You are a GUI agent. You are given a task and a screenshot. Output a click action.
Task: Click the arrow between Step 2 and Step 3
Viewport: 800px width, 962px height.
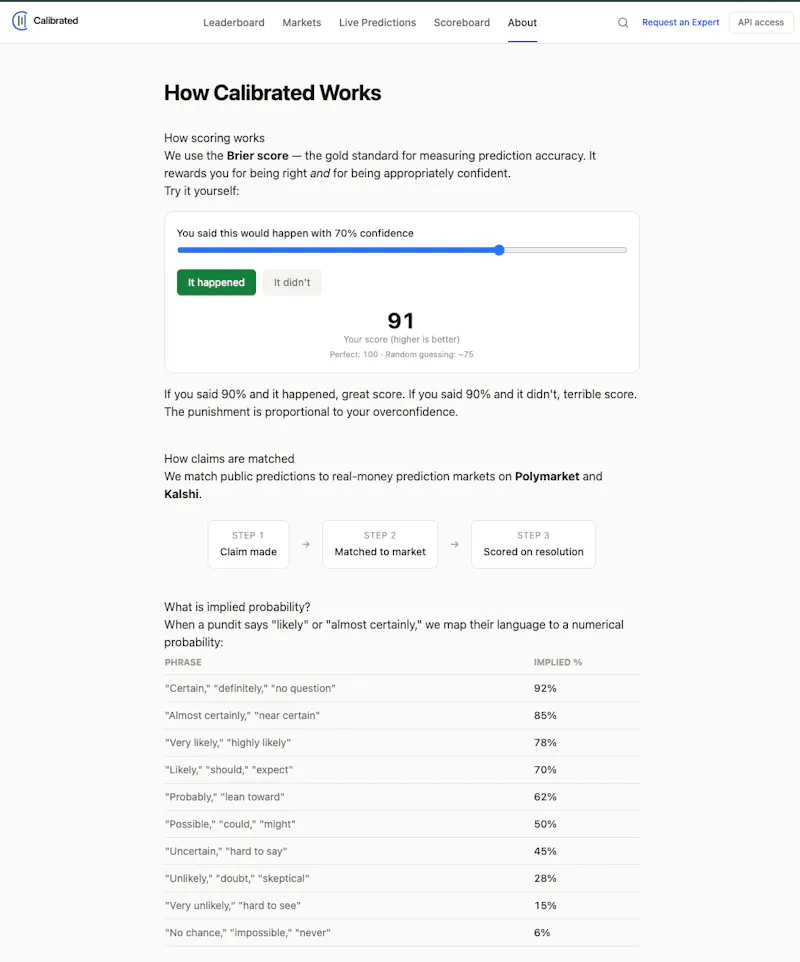coord(455,544)
